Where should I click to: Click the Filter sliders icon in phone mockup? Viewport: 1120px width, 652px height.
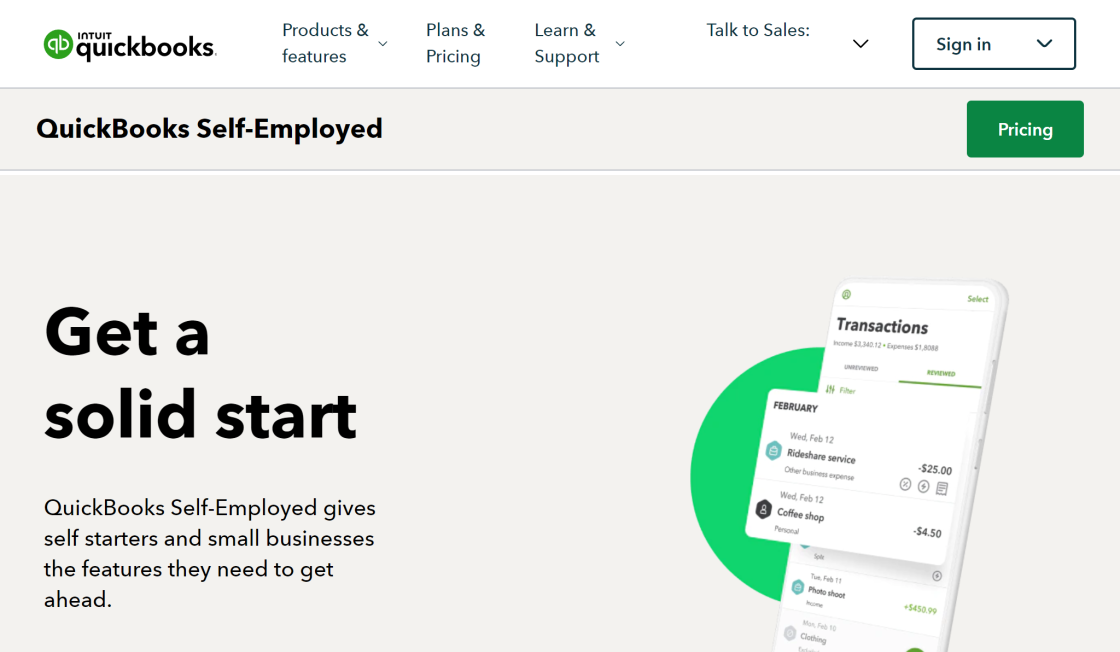coord(830,389)
